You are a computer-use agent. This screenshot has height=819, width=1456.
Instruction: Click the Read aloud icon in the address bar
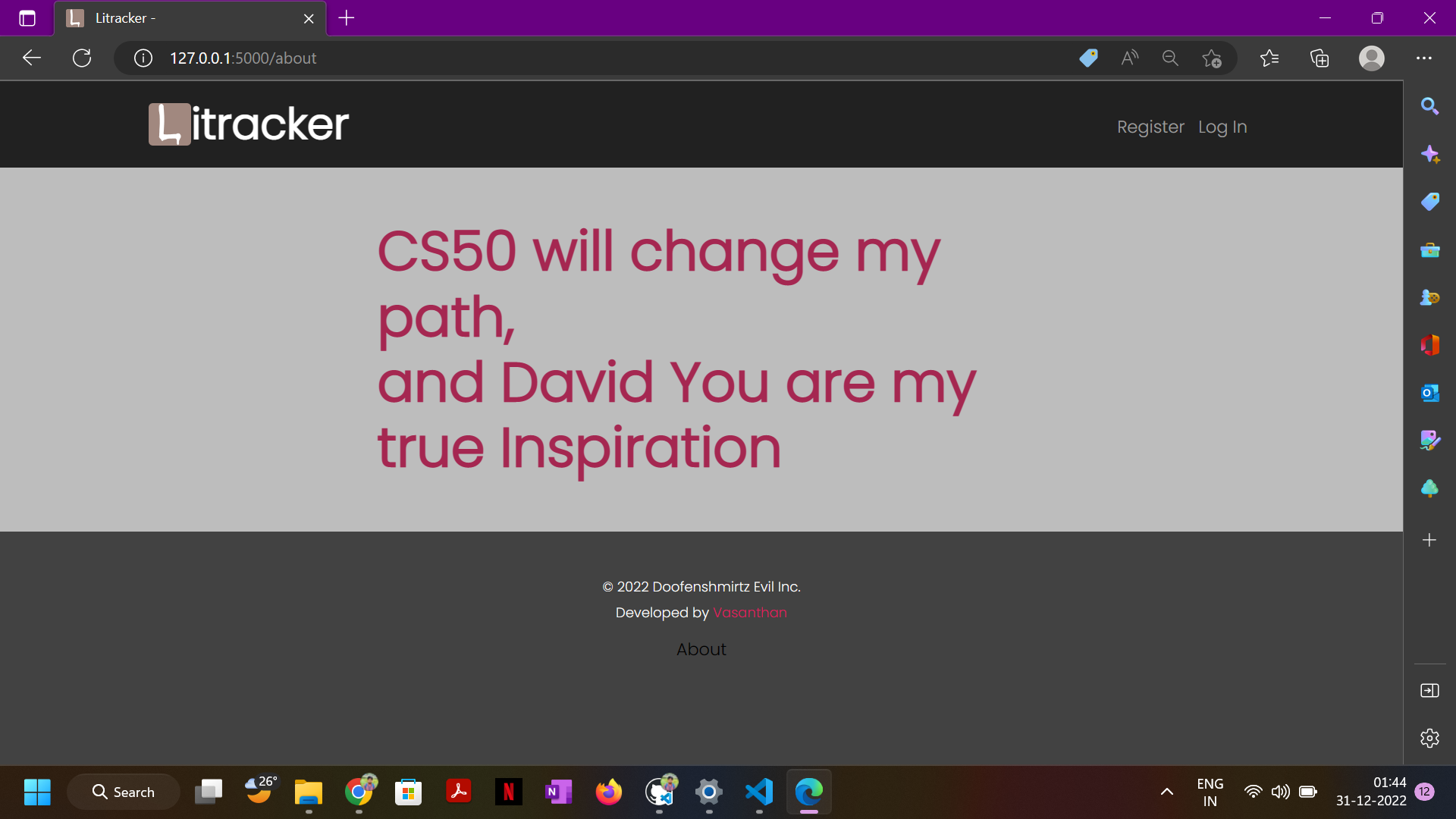[x=1129, y=58]
